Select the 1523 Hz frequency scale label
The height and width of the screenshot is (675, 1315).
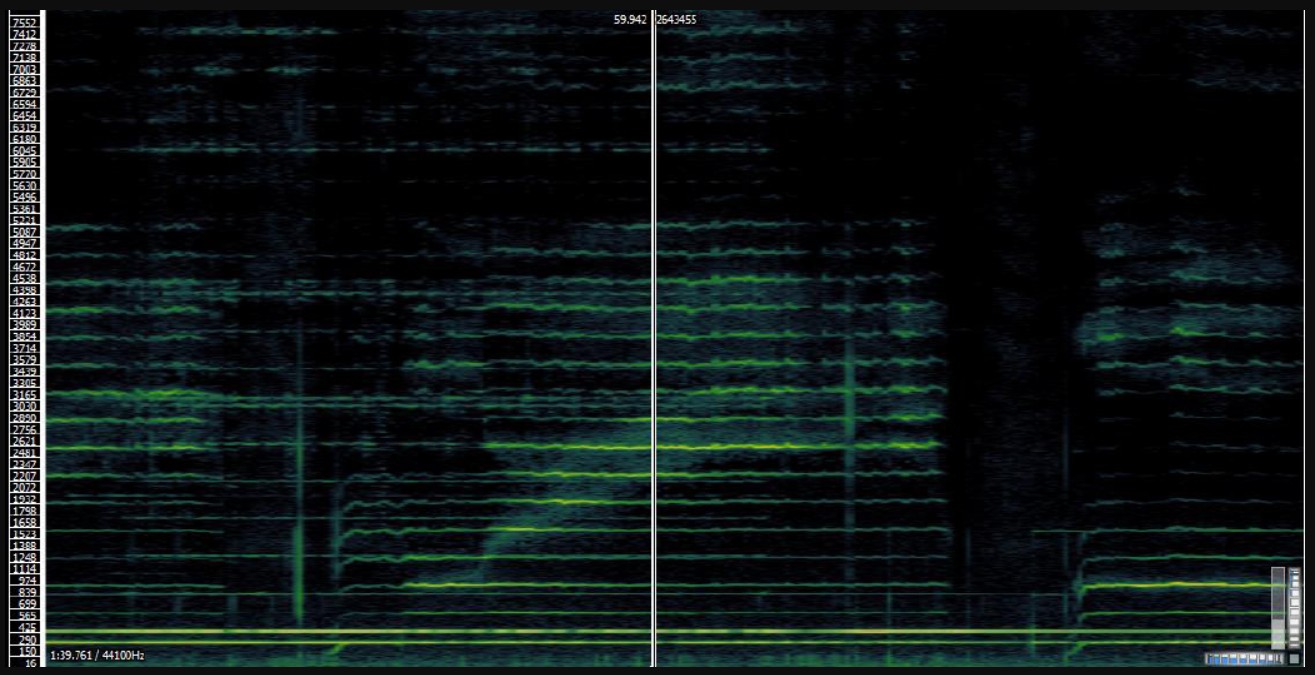coord(24,534)
